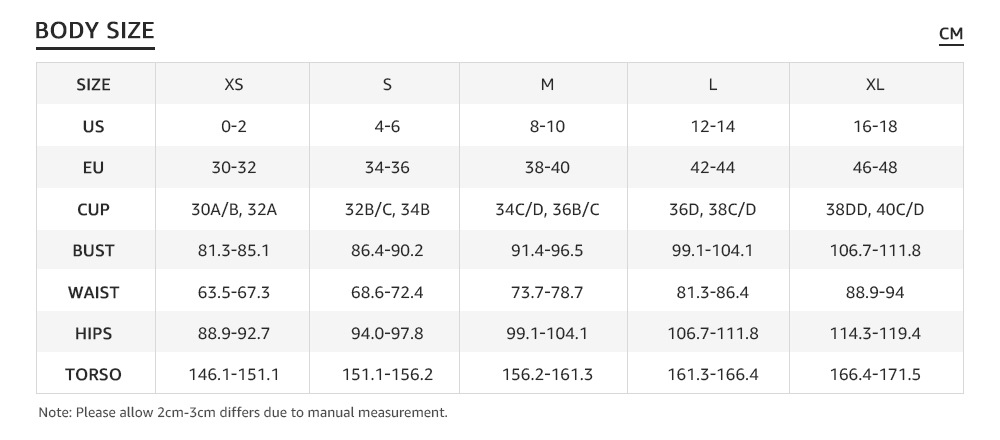The image size is (1000, 440).
Task: Select the BUST row label
Action: pos(93,251)
